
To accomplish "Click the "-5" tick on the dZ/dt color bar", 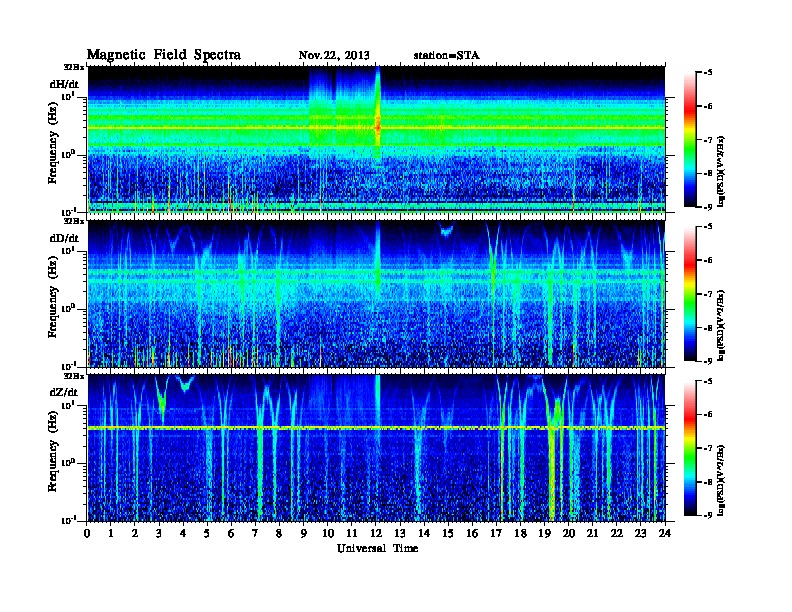I will click(x=708, y=381).
